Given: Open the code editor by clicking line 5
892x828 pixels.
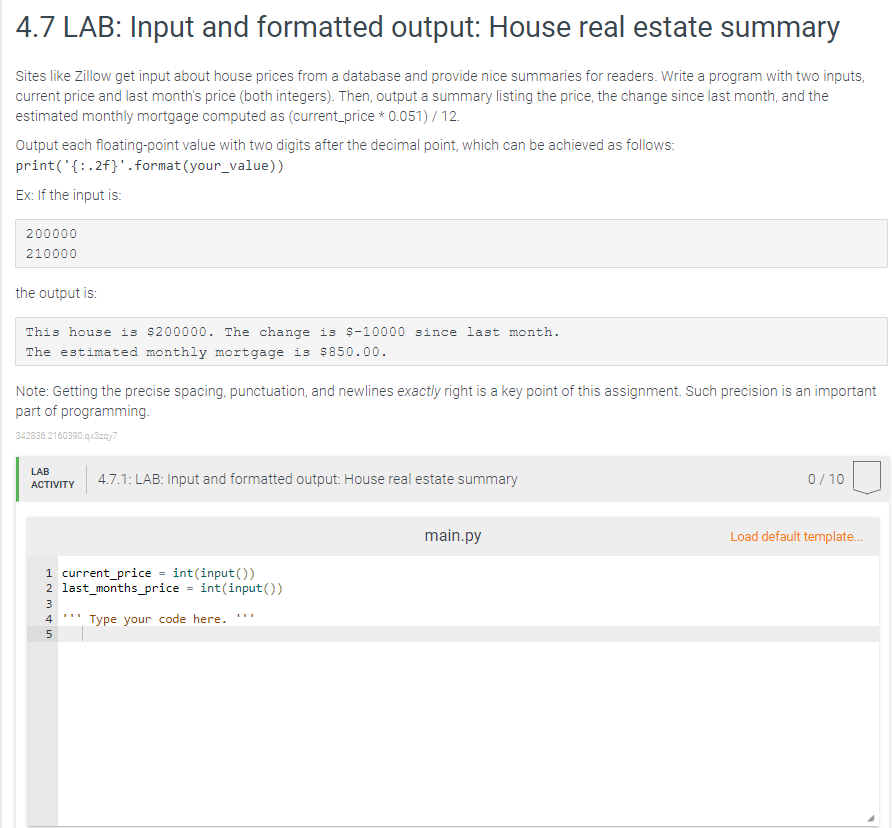Looking at the screenshot, I should [200, 633].
